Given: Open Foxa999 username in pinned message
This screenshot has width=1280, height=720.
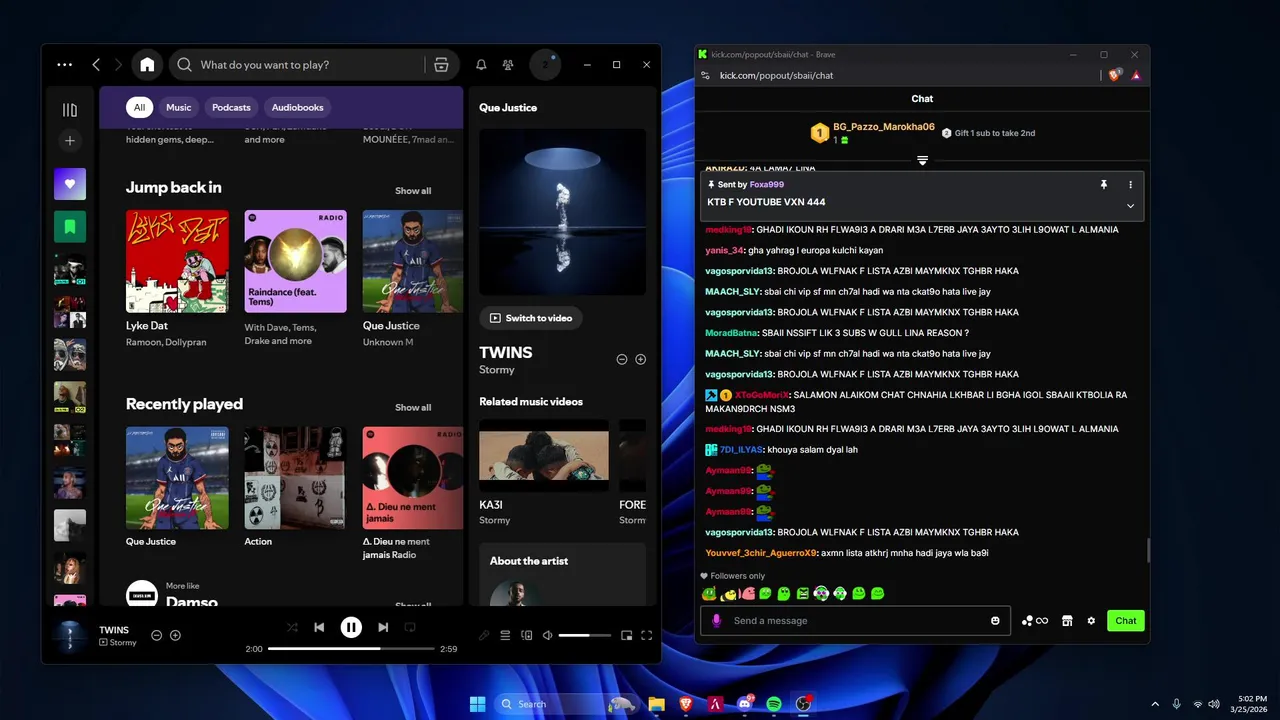Looking at the screenshot, I should (x=767, y=185).
